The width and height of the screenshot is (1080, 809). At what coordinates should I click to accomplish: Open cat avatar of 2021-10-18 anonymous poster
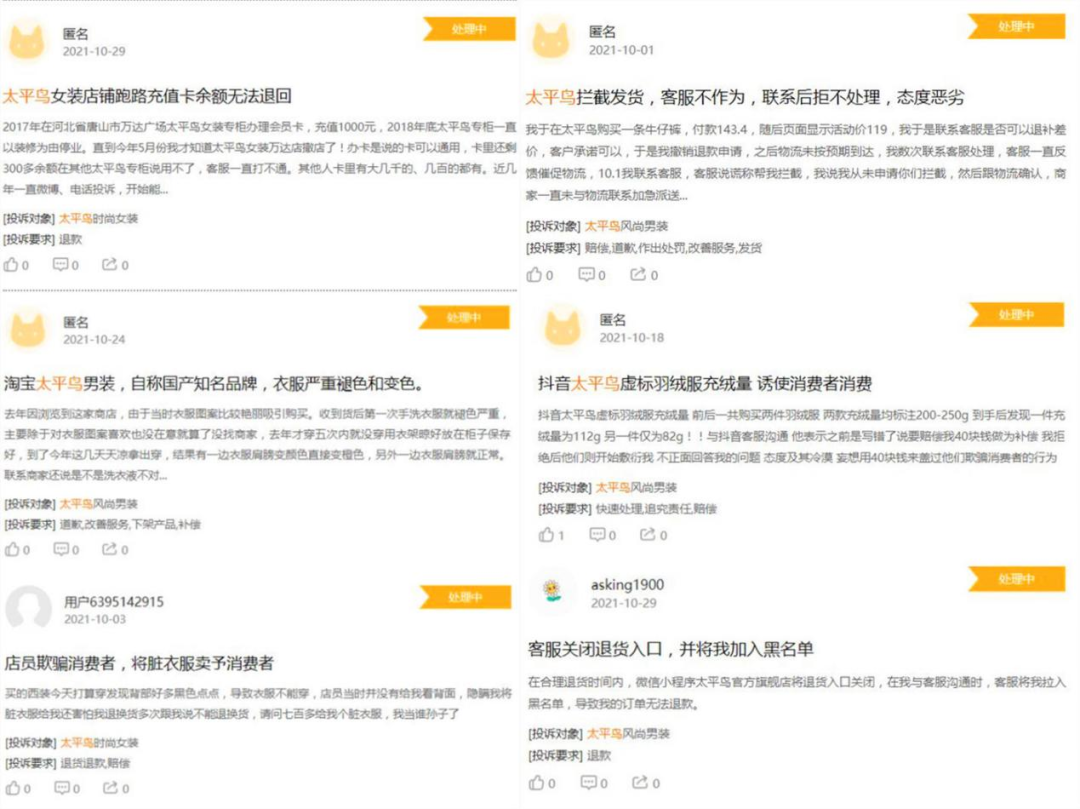(x=562, y=327)
